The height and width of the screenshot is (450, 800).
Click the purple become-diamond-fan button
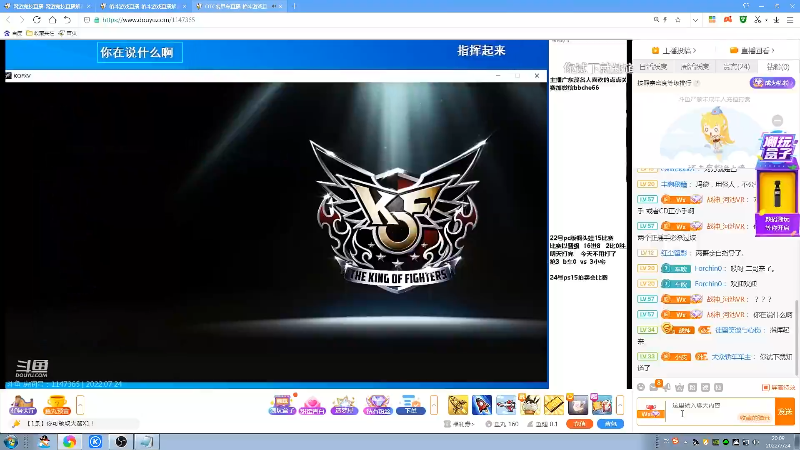(x=772, y=83)
